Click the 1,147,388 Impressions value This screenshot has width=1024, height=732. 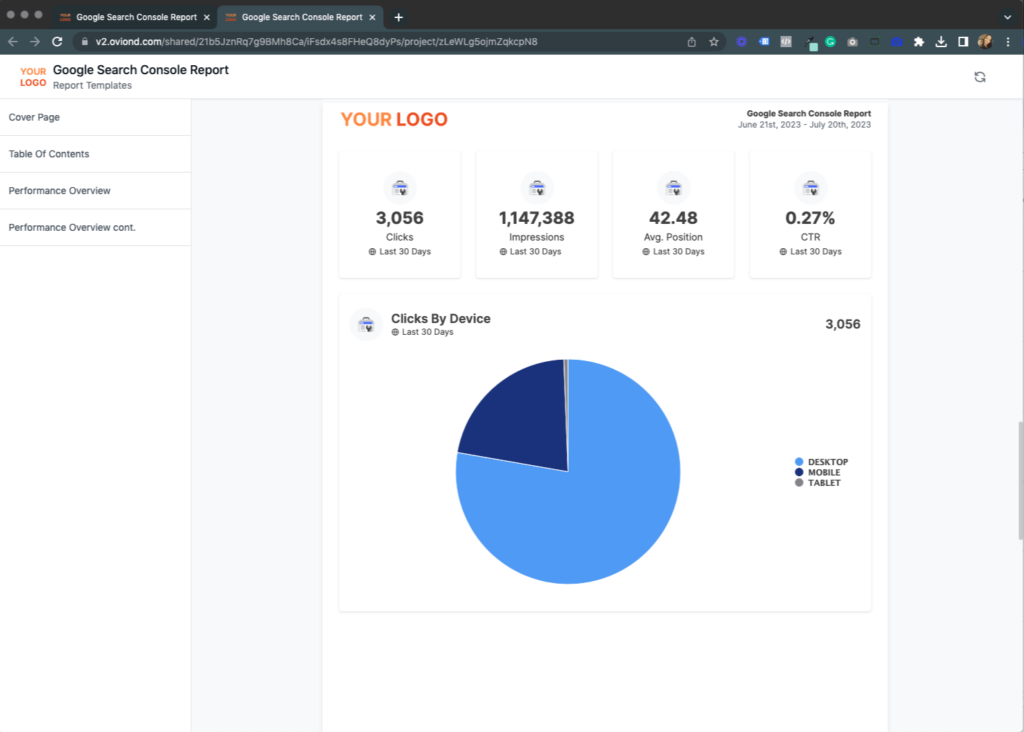pyautogui.click(x=537, y=218)
